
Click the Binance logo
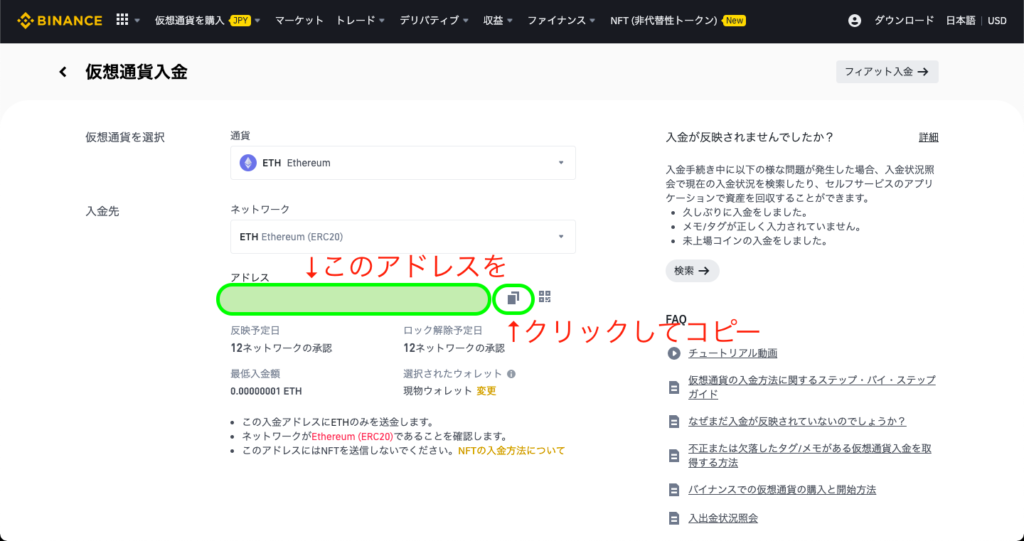pyautogui.click(x=59, y=20)
